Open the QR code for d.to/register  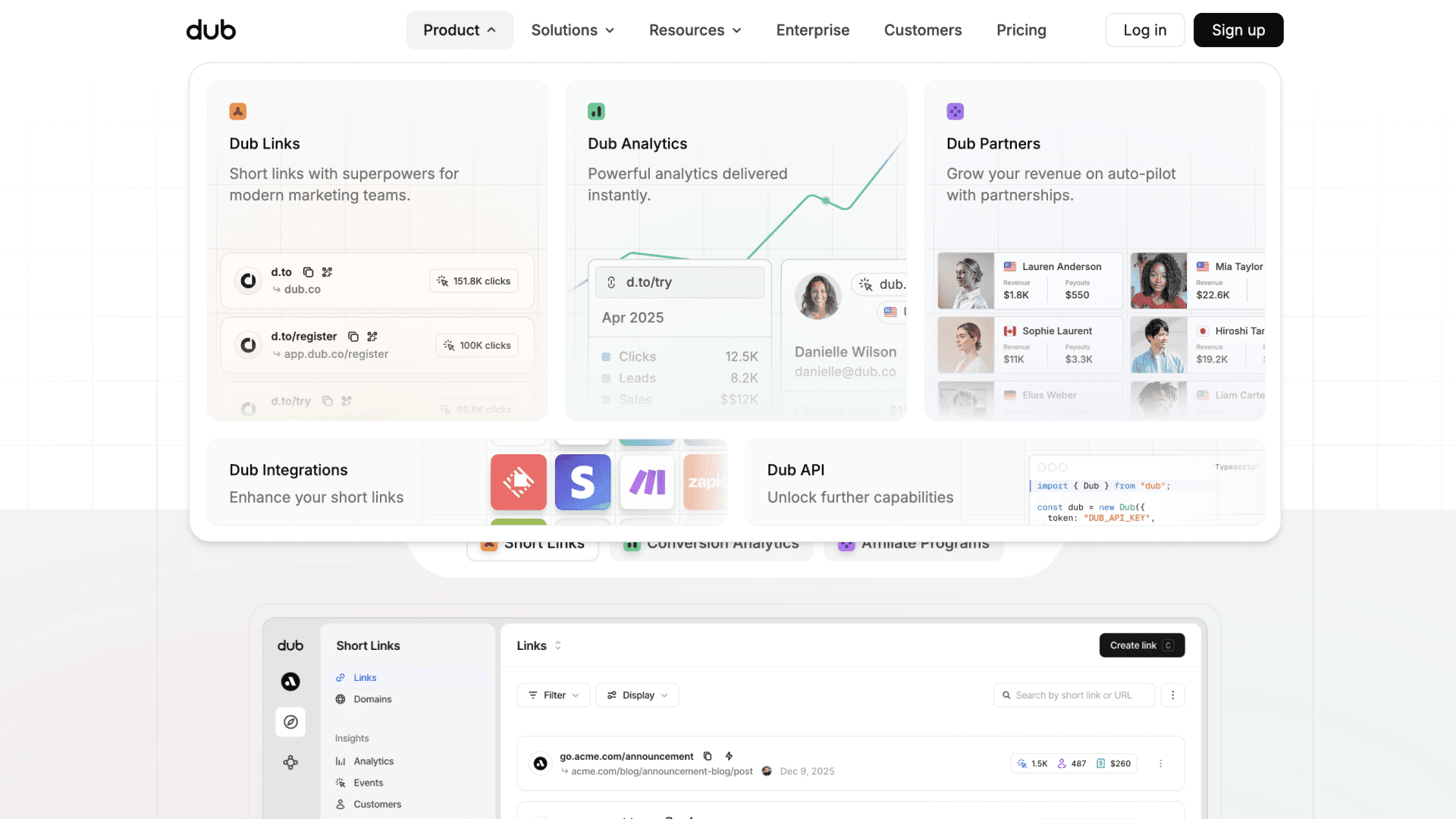click(372, 337)
